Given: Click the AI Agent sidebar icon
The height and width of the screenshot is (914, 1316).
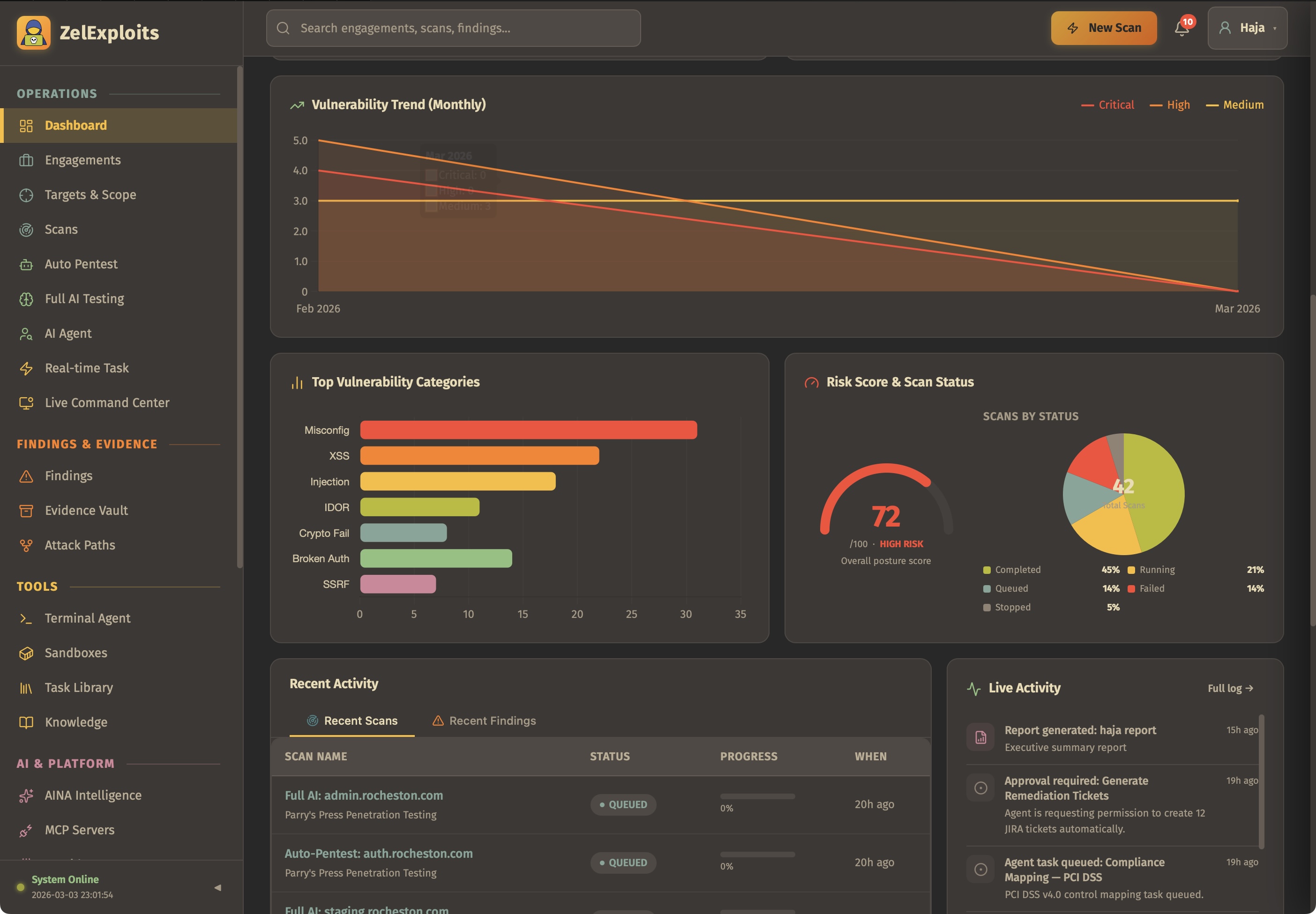Looking at the screenshot, I should [26, 333].
